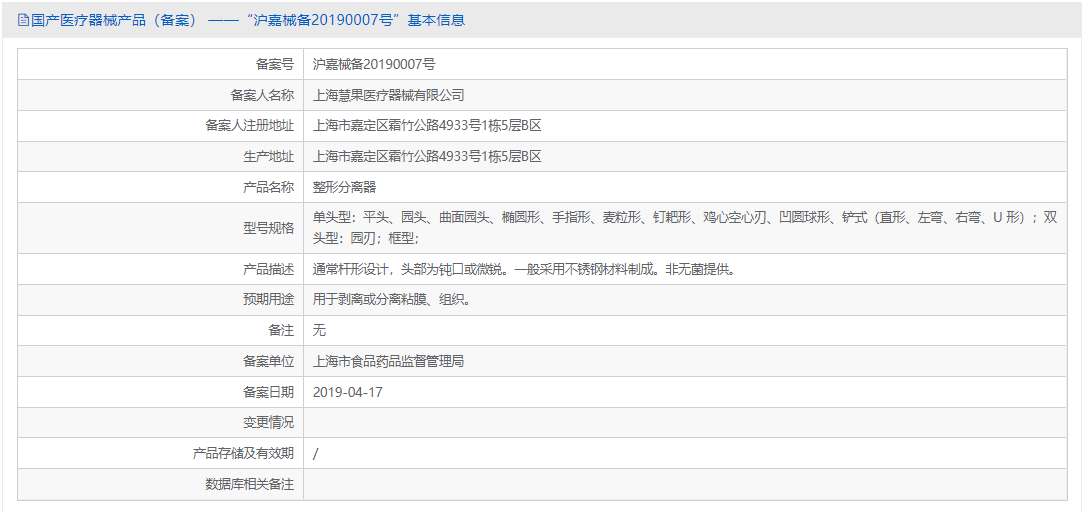Select the 型号规格 label cell
The height and width of the screenshot is (512, 1082).
click(x=268, y=228)
